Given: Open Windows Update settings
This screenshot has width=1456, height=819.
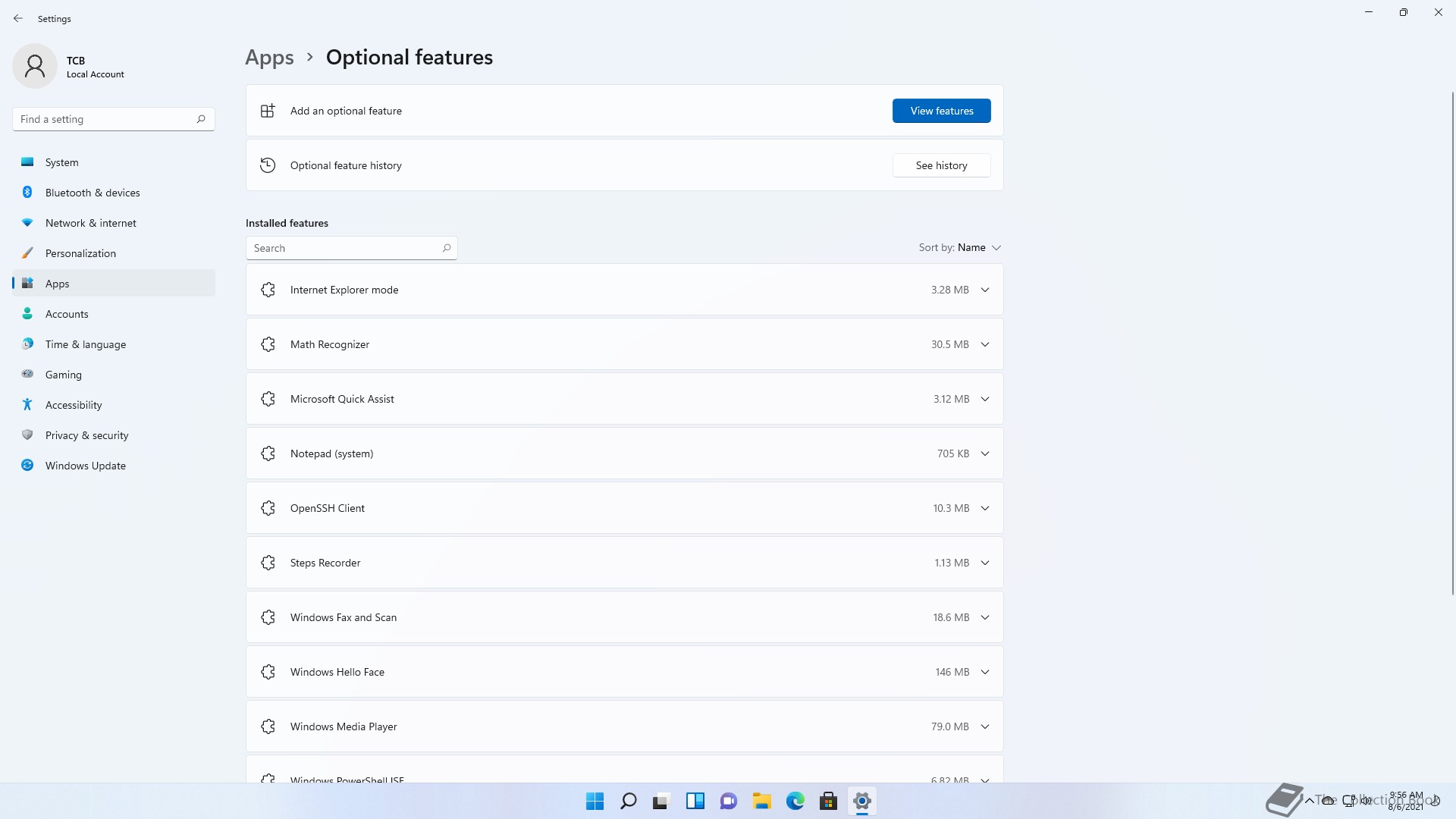Looking at the screenshot, I should (x=114, y=466).
